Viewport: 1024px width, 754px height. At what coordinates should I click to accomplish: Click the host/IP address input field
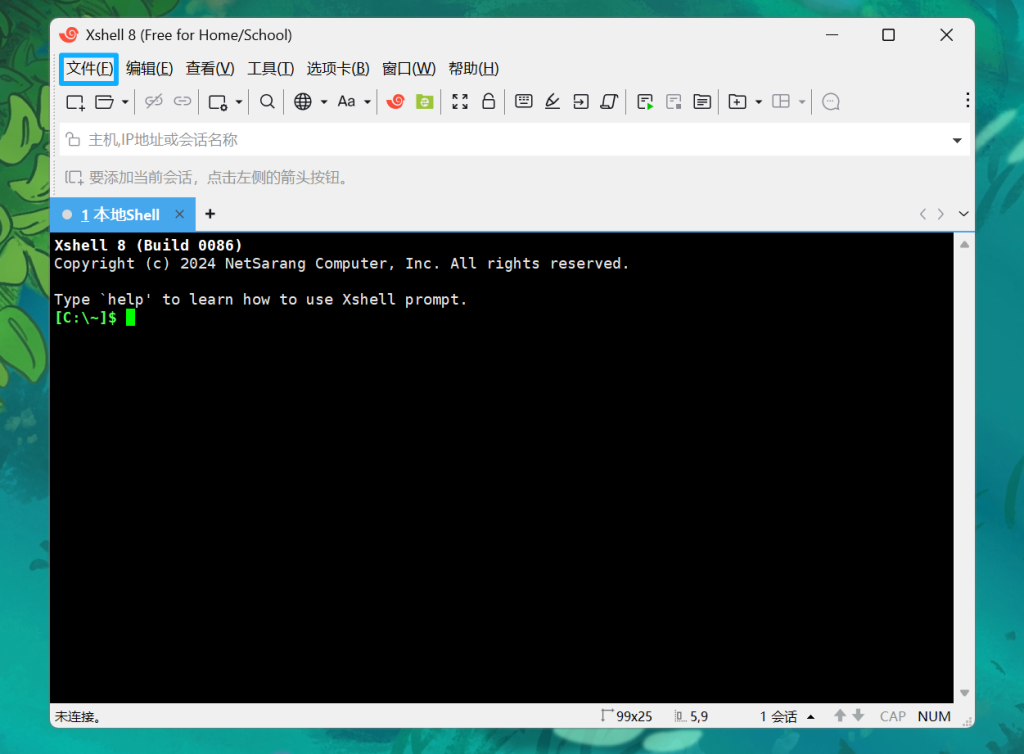point(500,140)
